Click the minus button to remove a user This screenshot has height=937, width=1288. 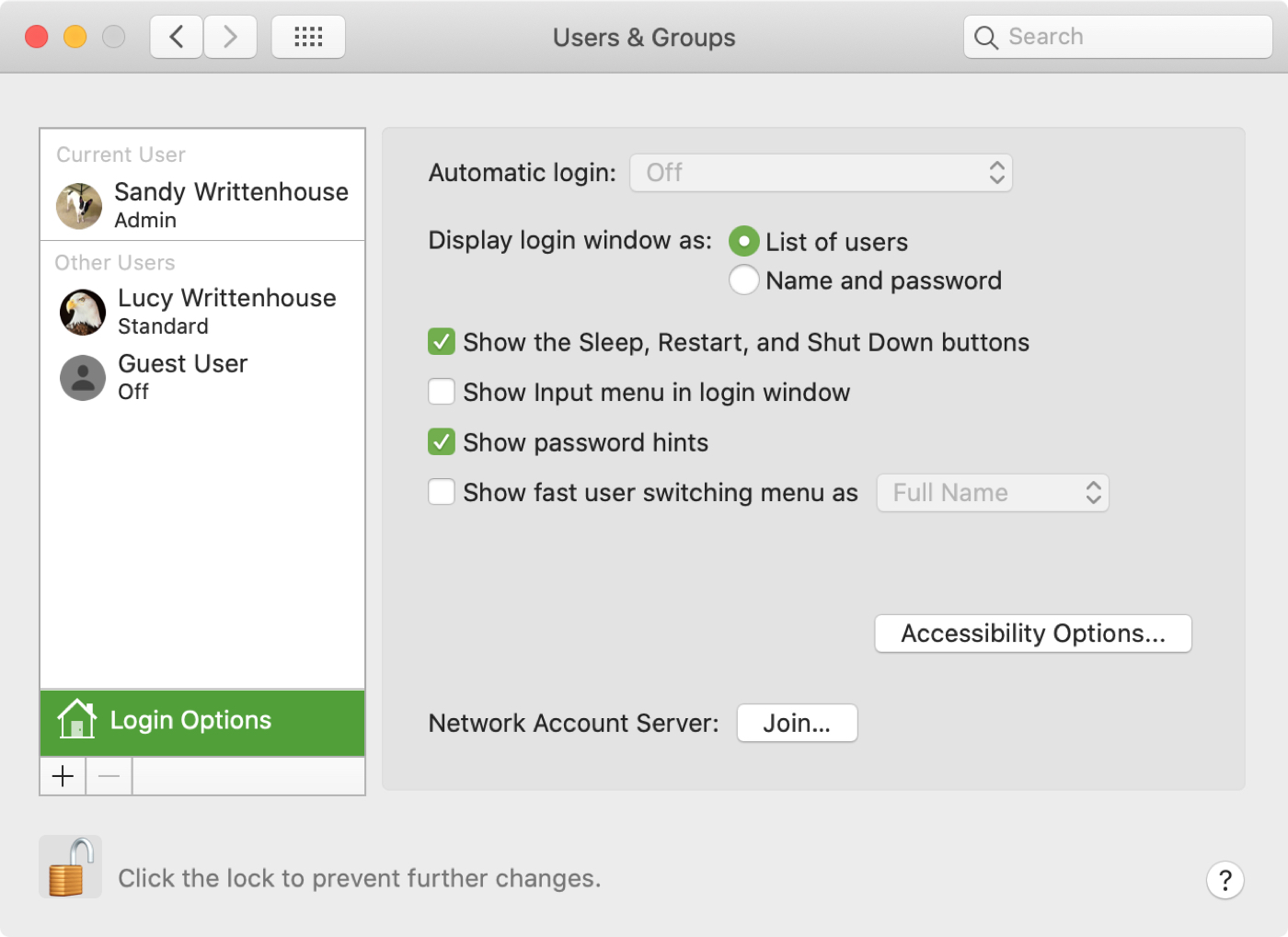(108, 775)
